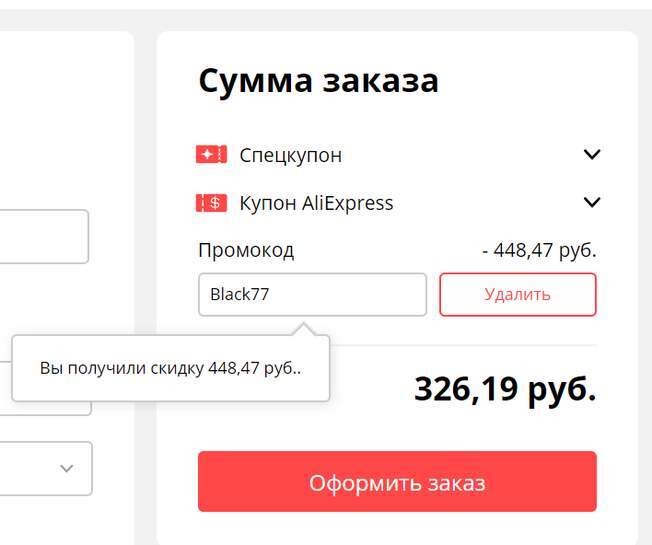The width and height of the screenshot is (652, 545).
Task: Select the Спецкупон label text
Action: [x=290, y=155]
